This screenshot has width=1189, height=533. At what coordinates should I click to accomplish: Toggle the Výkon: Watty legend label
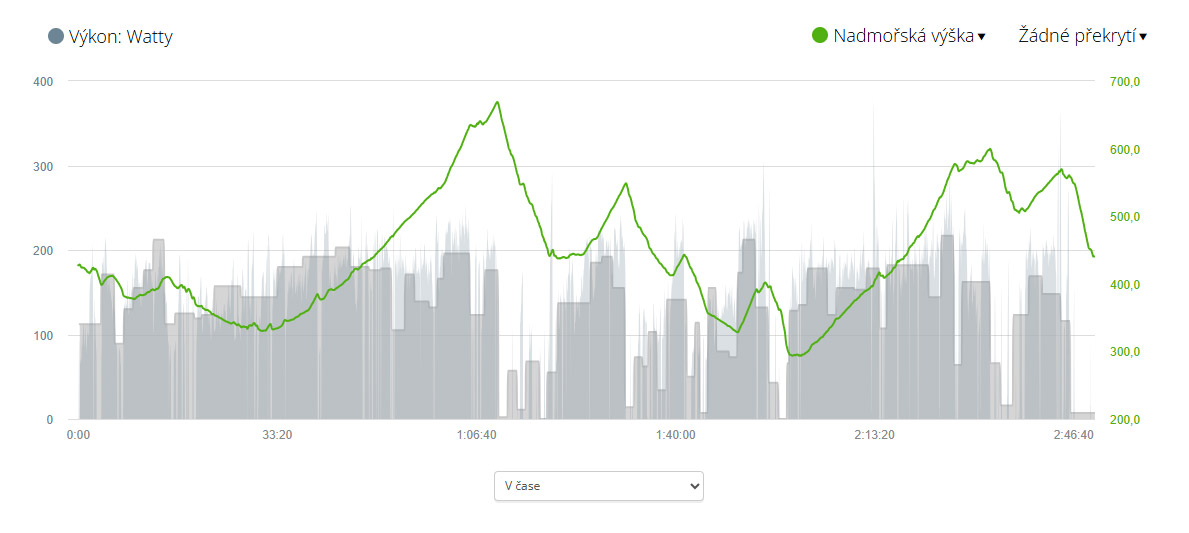point(120,37)
